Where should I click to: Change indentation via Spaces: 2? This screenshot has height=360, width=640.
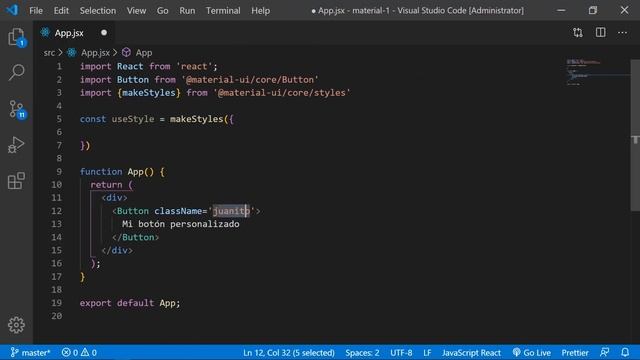click(362, 352)
